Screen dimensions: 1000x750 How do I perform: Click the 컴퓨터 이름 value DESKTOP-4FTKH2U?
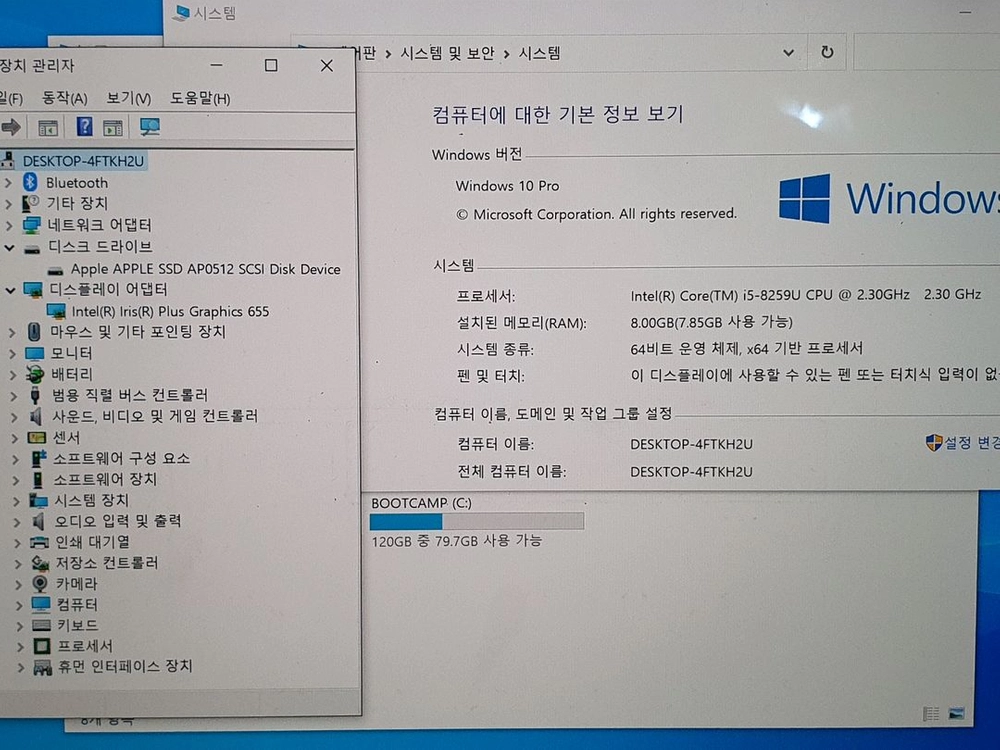[x=691, y=444]
